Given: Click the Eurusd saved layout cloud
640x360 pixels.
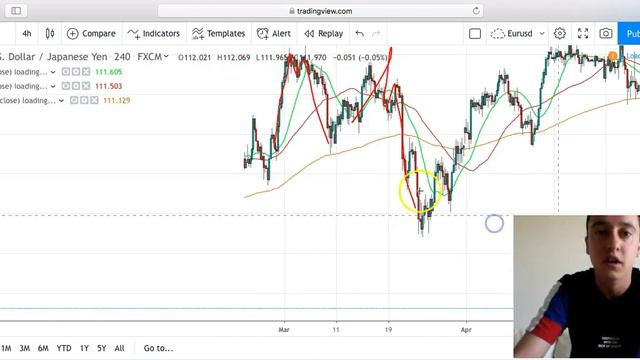Looking at the screenshot, I should tap(511, 33).
